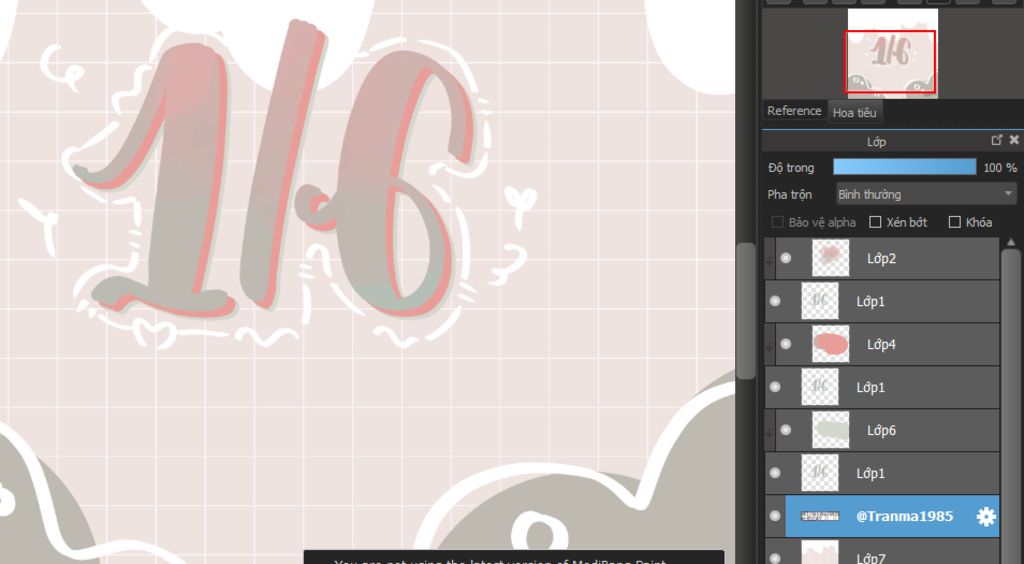
Task: Switch to the Reference tab
Action: pos(794,111)
